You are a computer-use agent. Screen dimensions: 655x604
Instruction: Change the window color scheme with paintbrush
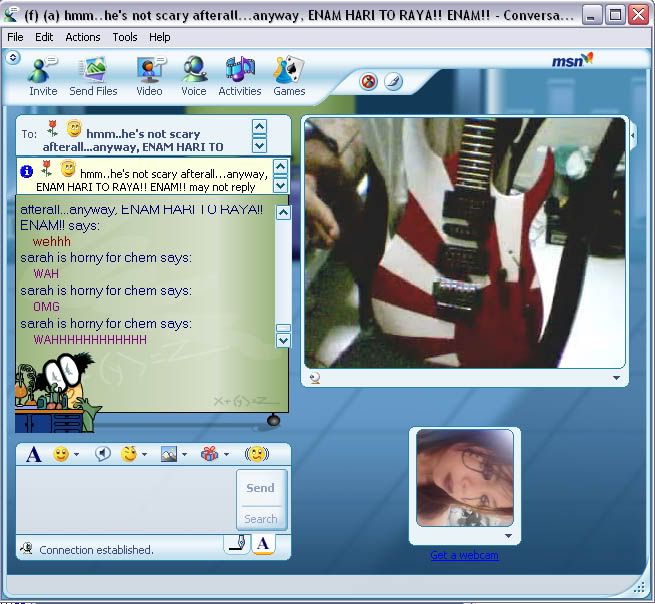[393, 82]
